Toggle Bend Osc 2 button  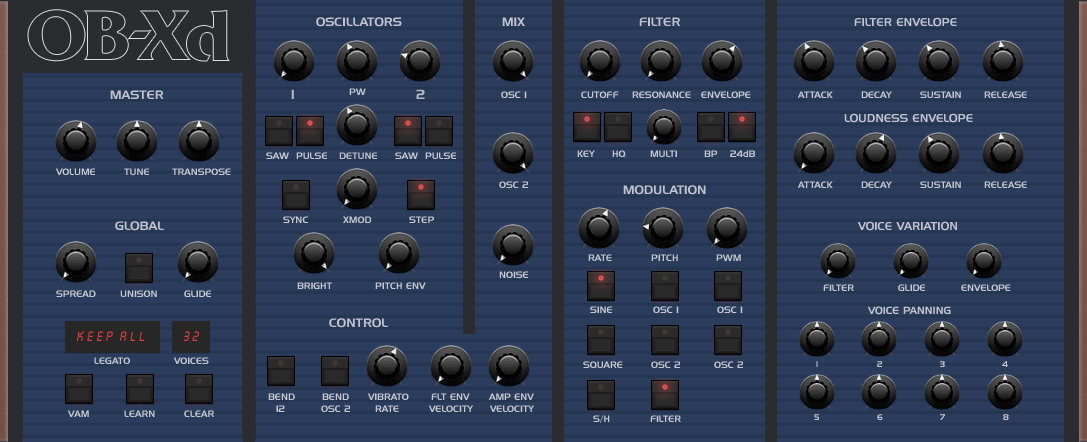335,371
